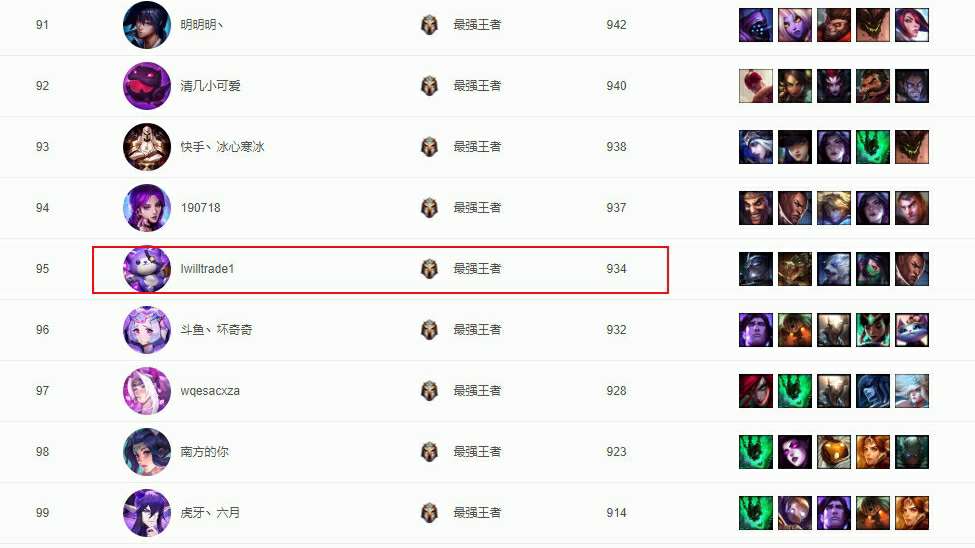Click the avatar next to 190718

click(x=147, y=208)
